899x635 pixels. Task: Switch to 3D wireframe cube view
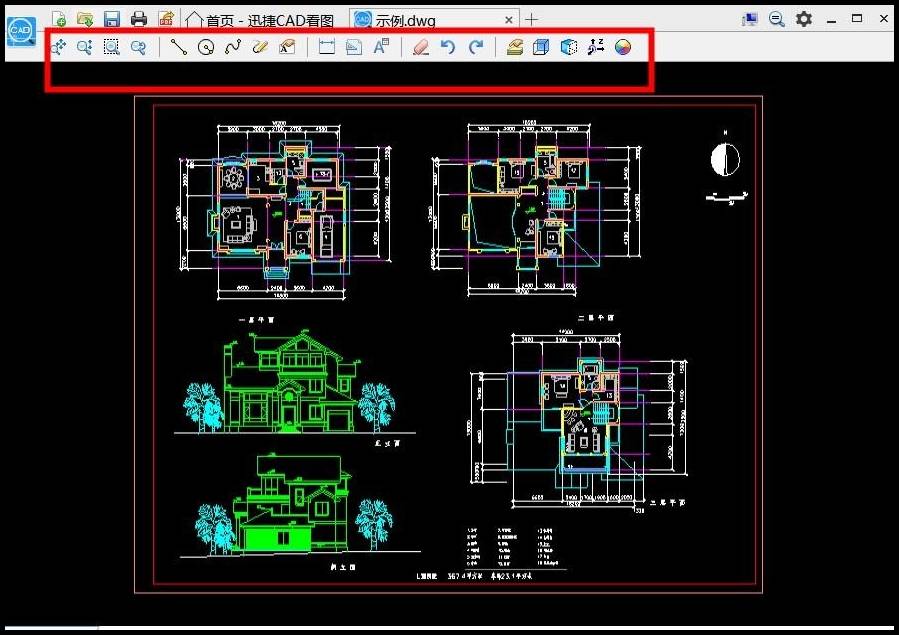568,47
